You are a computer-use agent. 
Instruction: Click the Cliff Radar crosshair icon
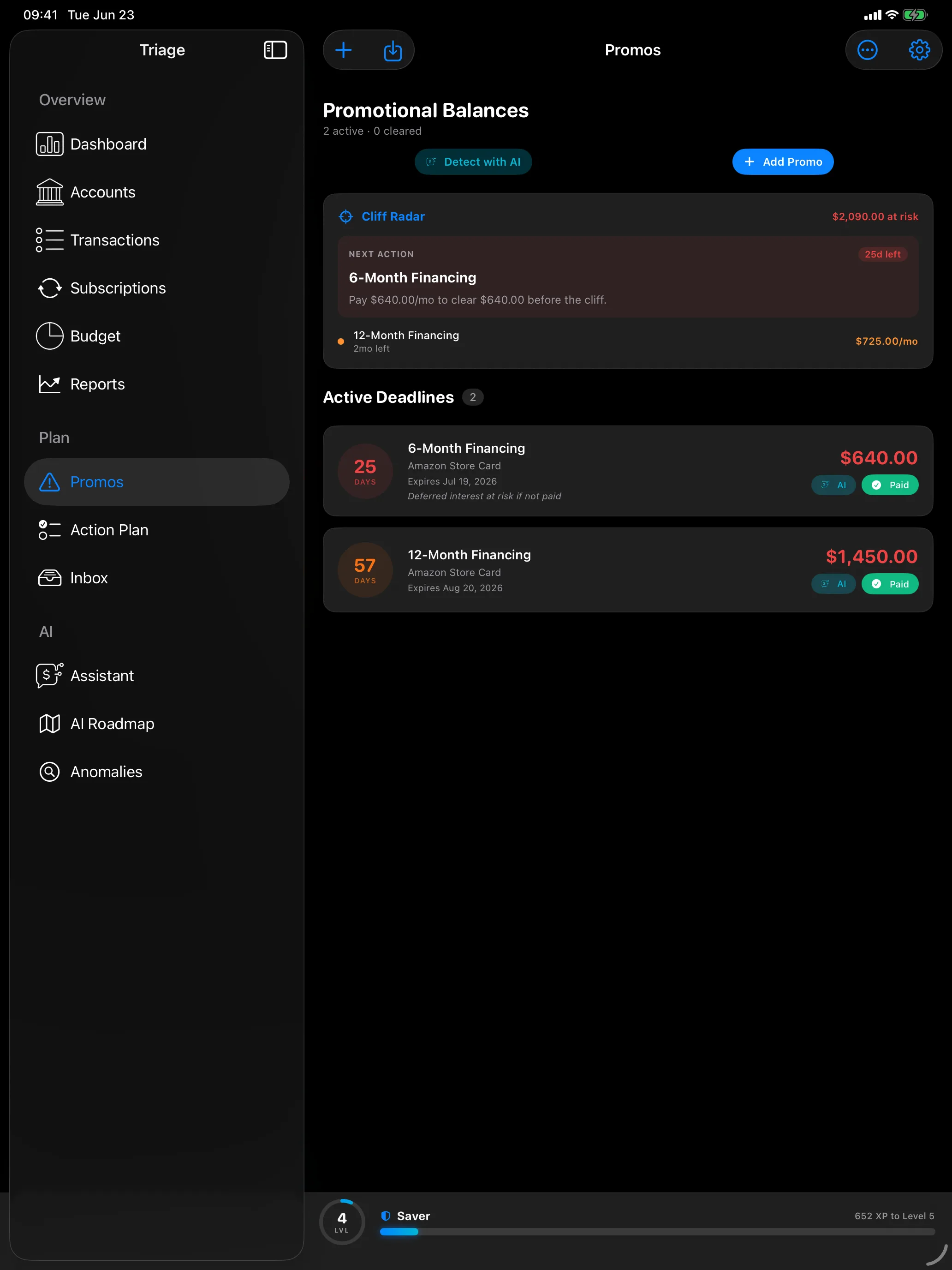pyautogui.click(x=345, y=216)
